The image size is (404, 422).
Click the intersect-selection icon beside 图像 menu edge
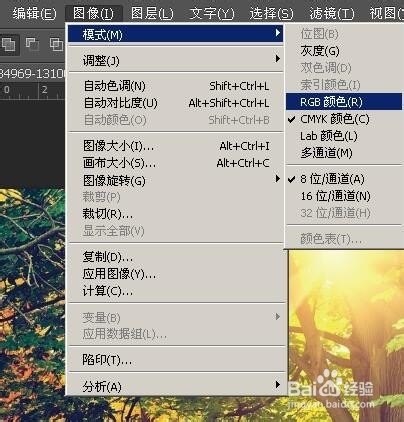click(56, 44)
